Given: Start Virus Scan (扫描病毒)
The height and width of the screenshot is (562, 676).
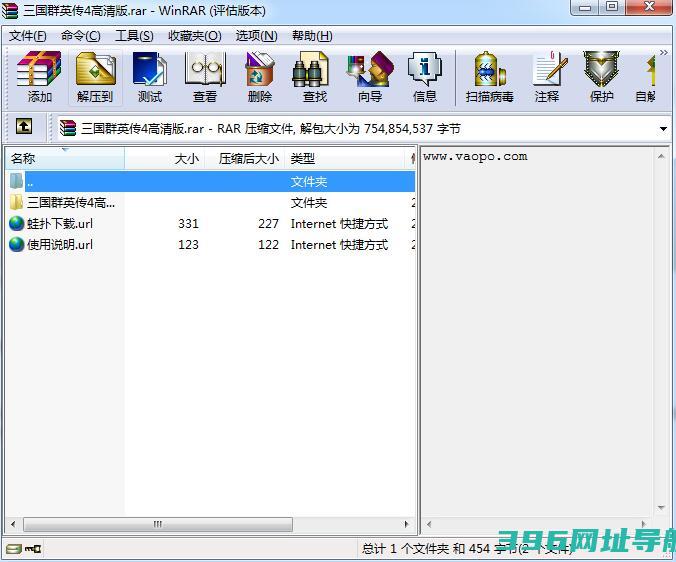Looking at the screenshot, I should click(489, 77).
